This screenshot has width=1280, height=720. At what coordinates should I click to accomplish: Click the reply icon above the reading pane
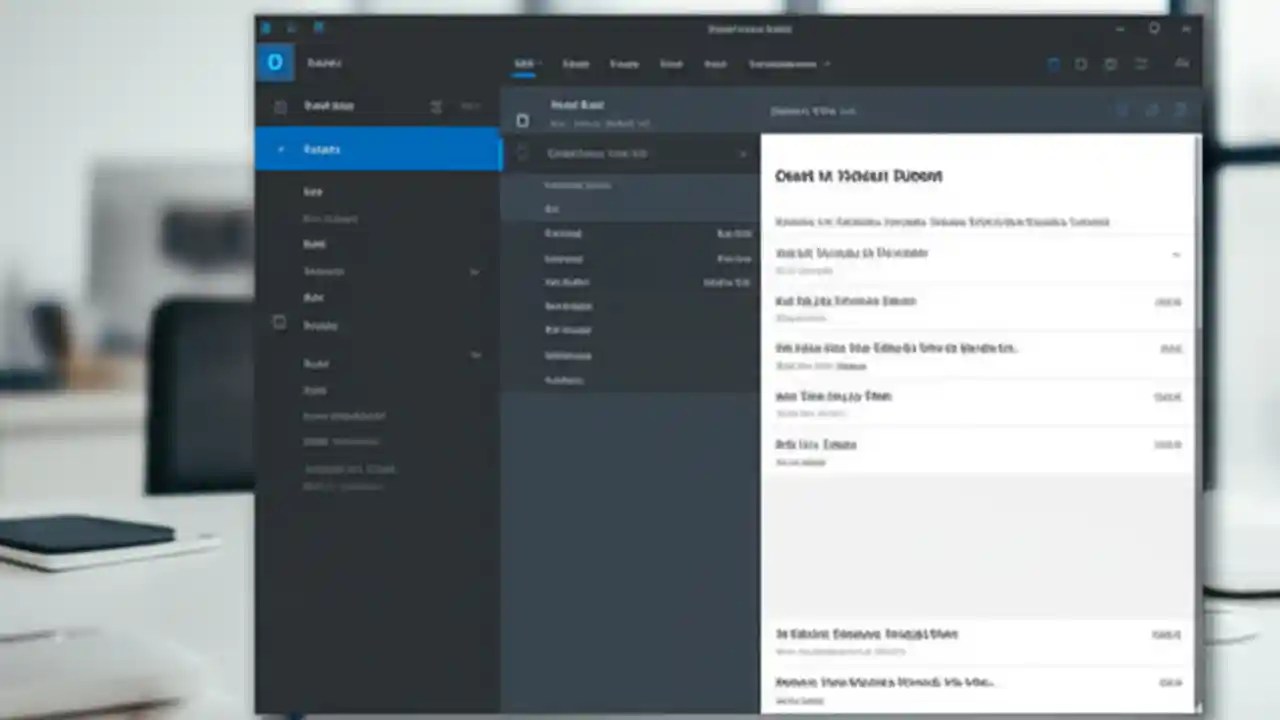1120,111
